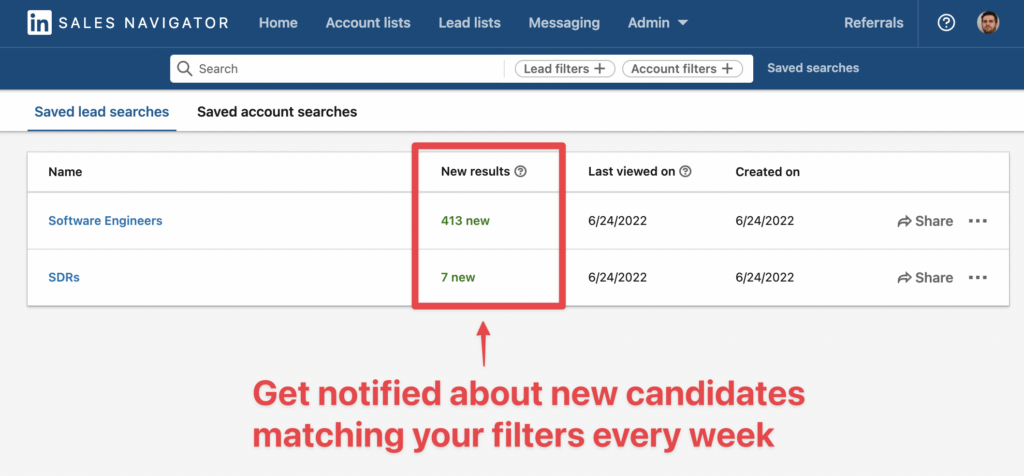Open Lead lists in navigation

click(x=470, y=23)
